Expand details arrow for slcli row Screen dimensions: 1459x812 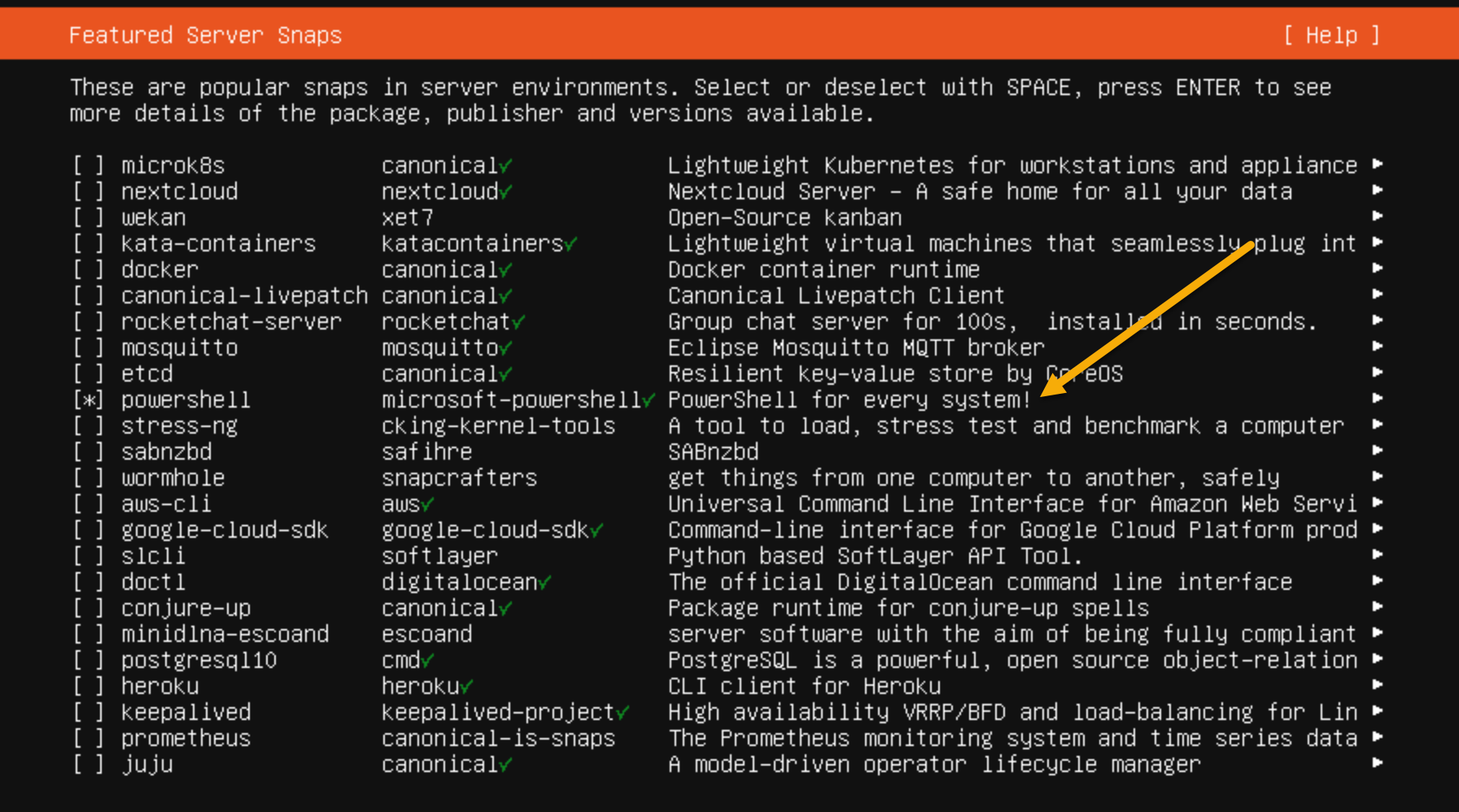coord(1378,555)
